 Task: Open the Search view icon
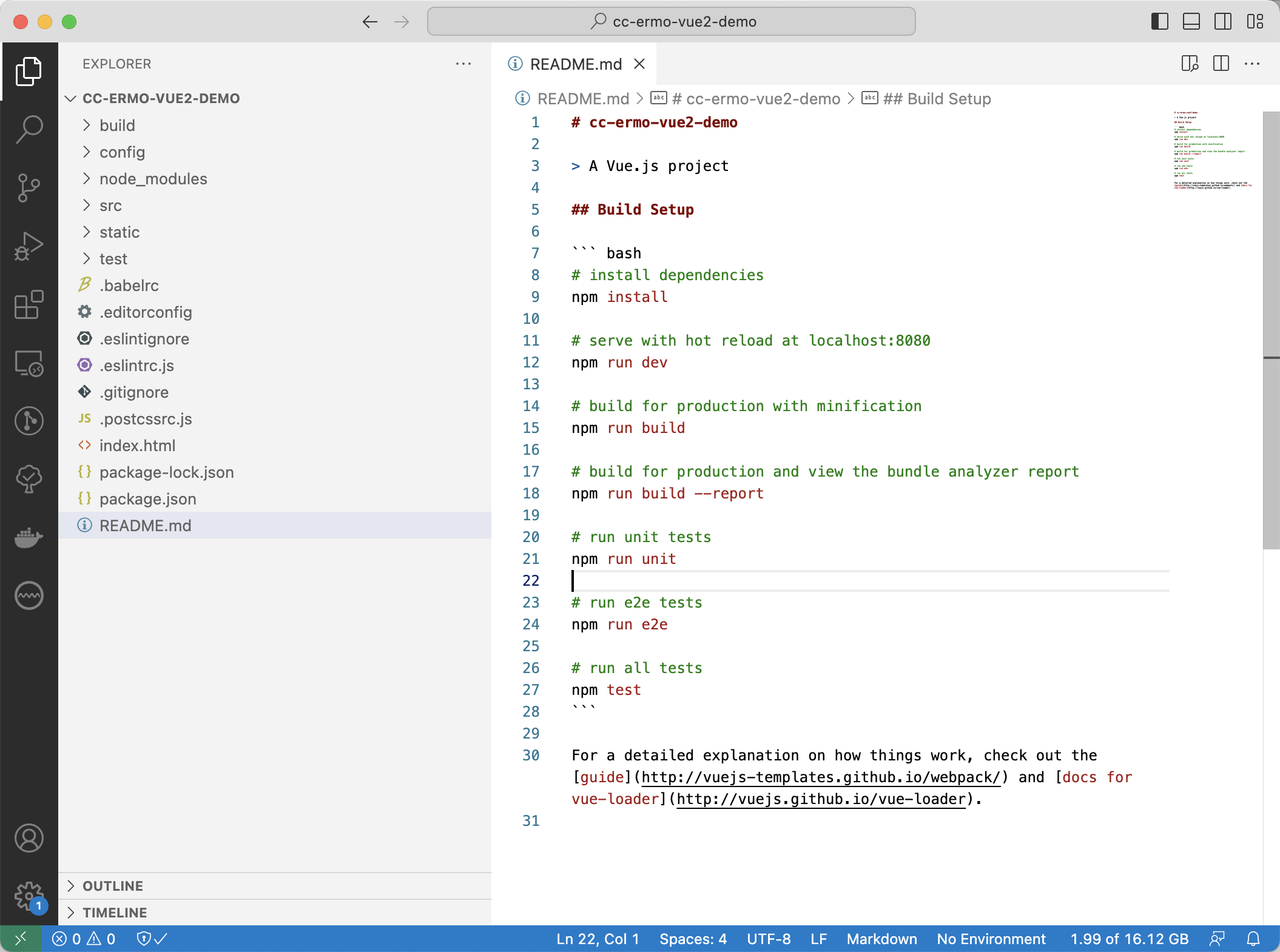pyautogui.click(x=29, y=130)
